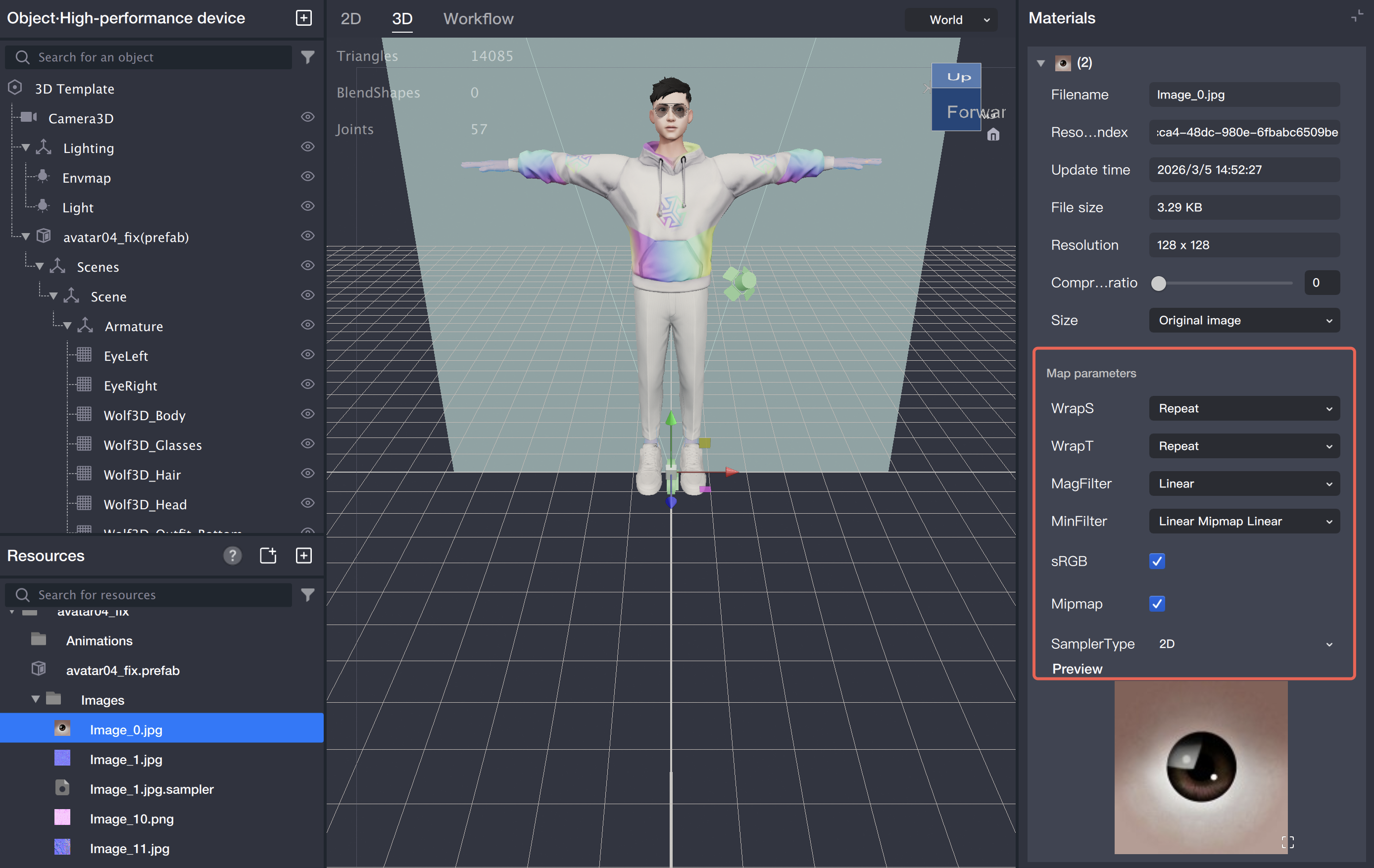Switch to the 2D tab
This screenshot has height=868, width=1374.
[350, 19]
